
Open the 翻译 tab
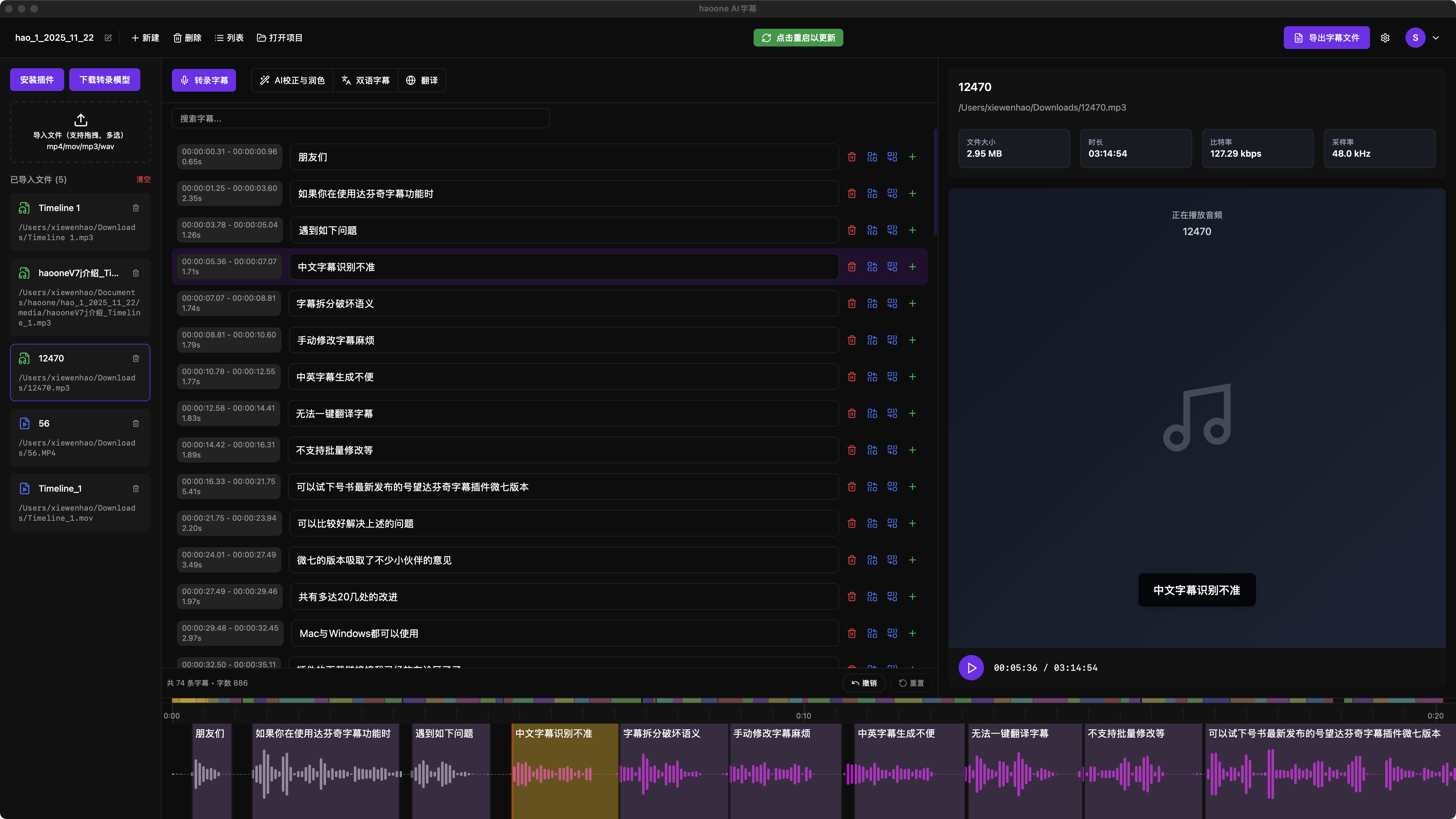coord(422,80)
